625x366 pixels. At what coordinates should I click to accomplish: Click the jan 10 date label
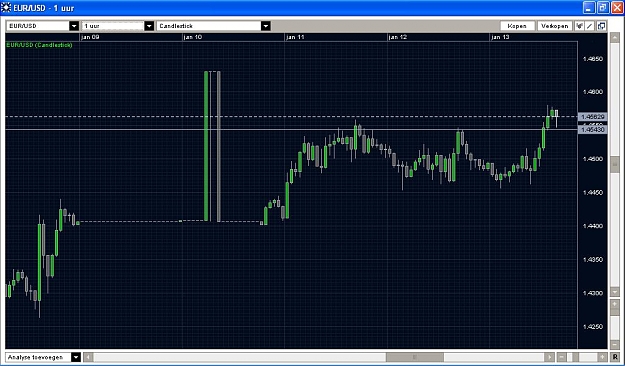(193, 37)
